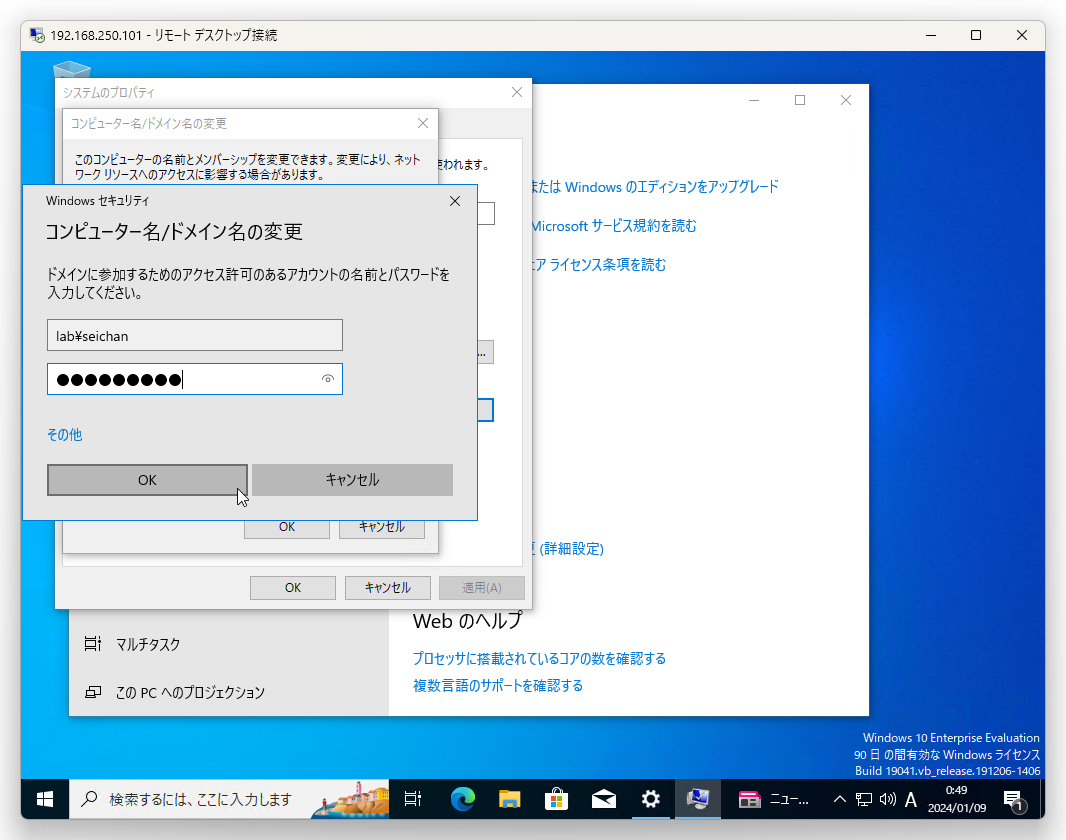This screenshot has width=1066, height=840.
Task: Focus the username field lab¥seichan
Action: coord(194,336)
